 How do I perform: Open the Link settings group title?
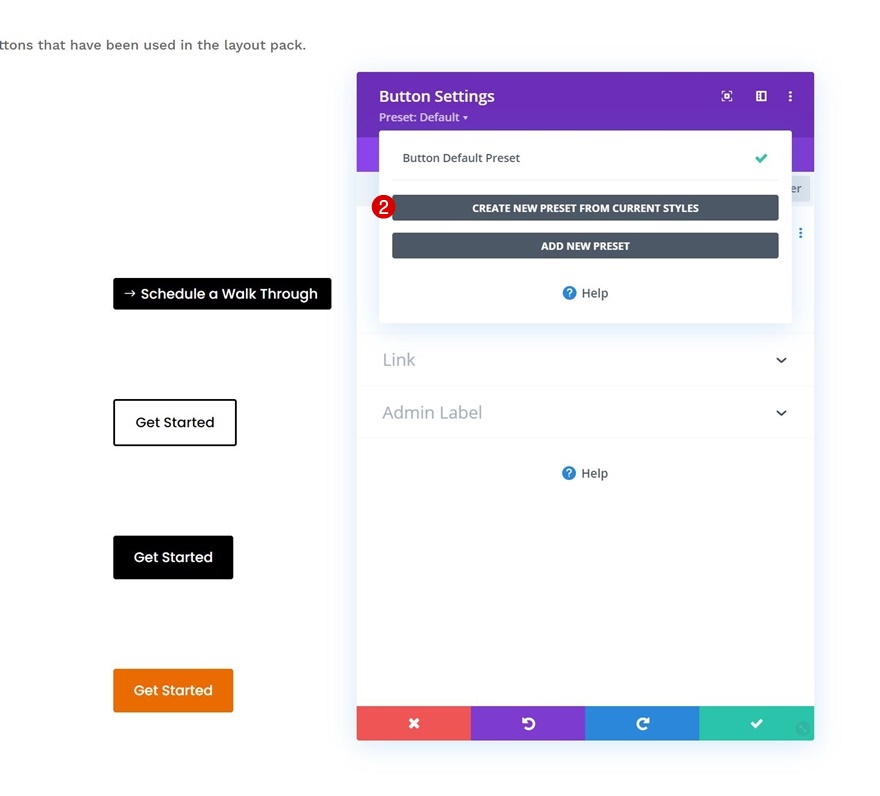tap(398, 360)
